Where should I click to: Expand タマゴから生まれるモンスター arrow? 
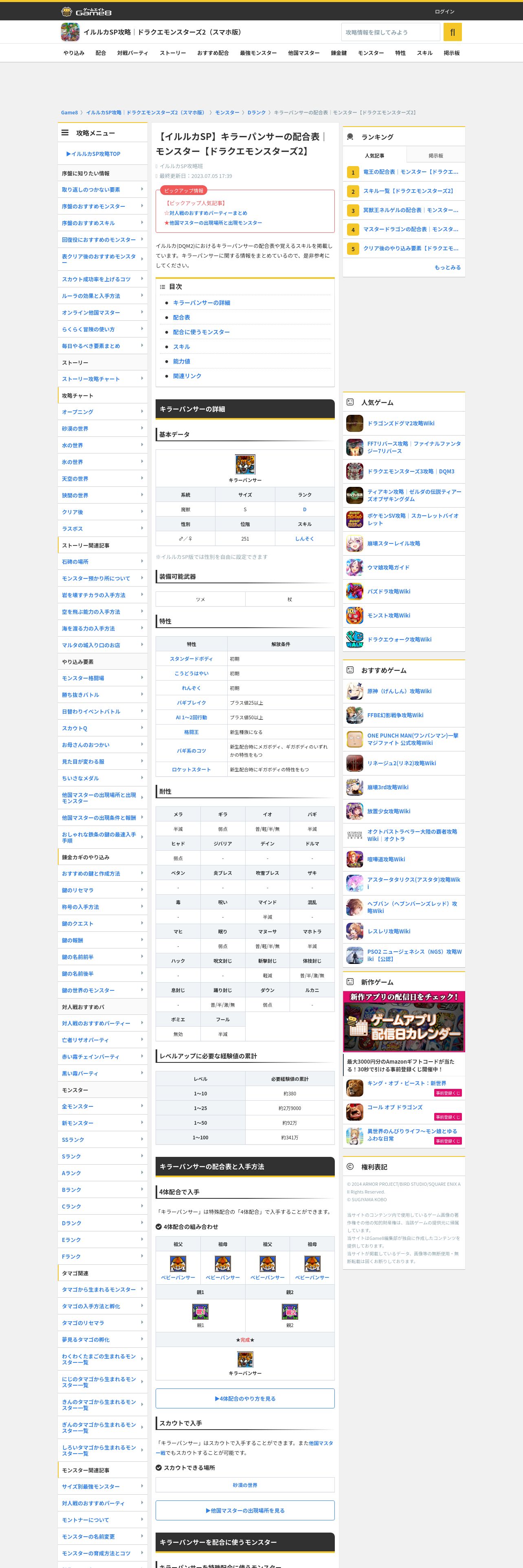pyautogui.click(x=142, y=1289)
